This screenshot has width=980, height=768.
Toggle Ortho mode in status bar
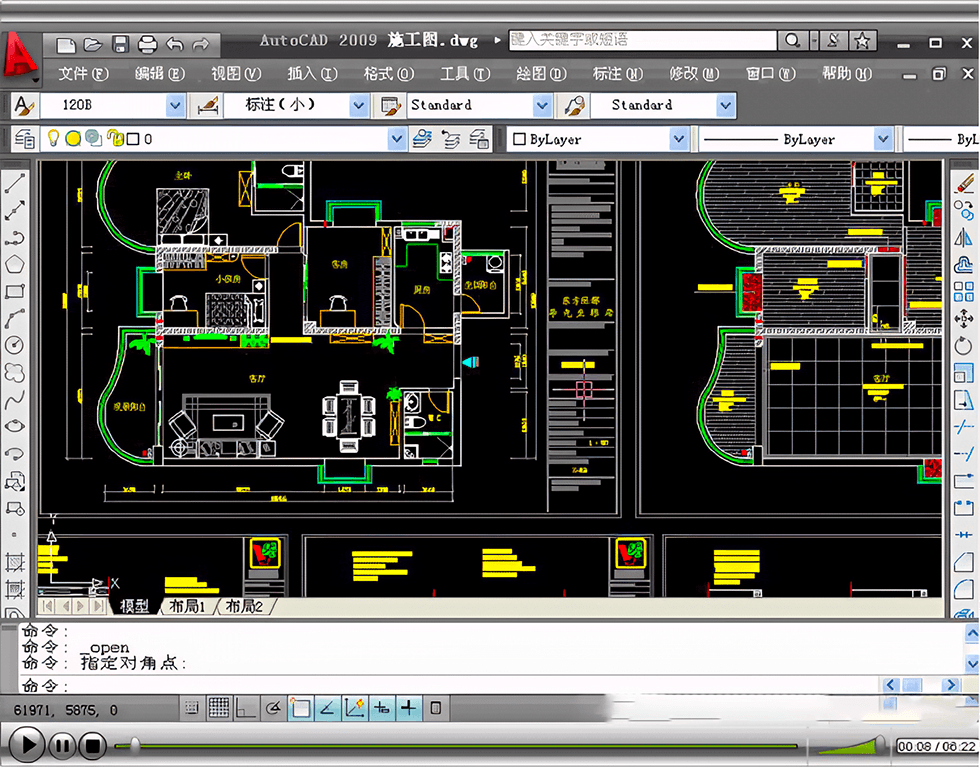(245, 708)
